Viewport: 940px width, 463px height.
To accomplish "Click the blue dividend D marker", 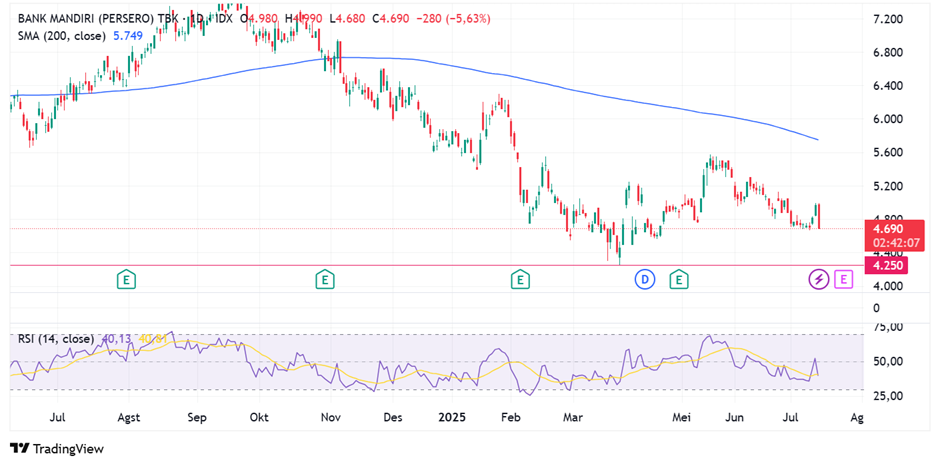I will click(x=645, y=279).
